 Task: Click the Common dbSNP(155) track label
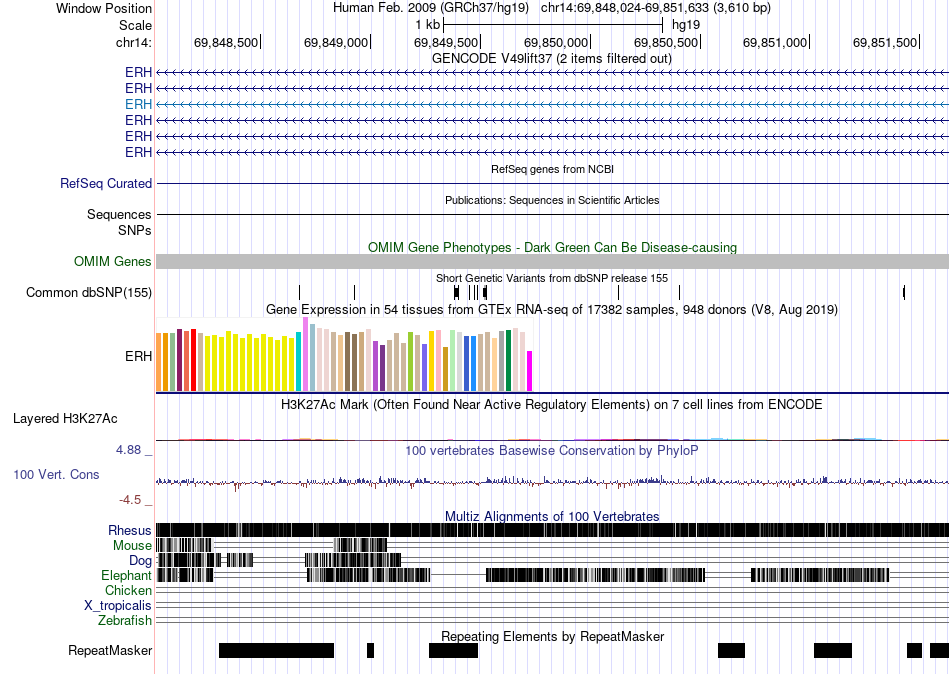(x=89, y=293)
